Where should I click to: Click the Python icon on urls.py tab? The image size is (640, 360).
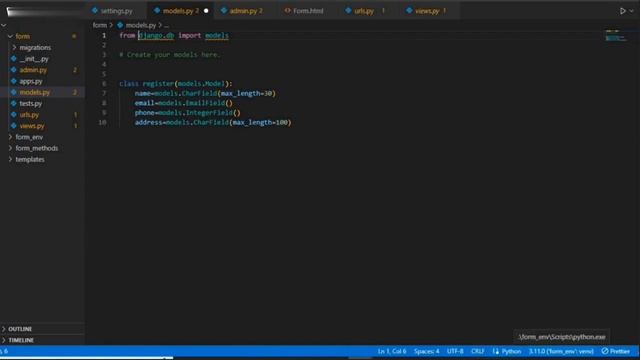[348, 10]
